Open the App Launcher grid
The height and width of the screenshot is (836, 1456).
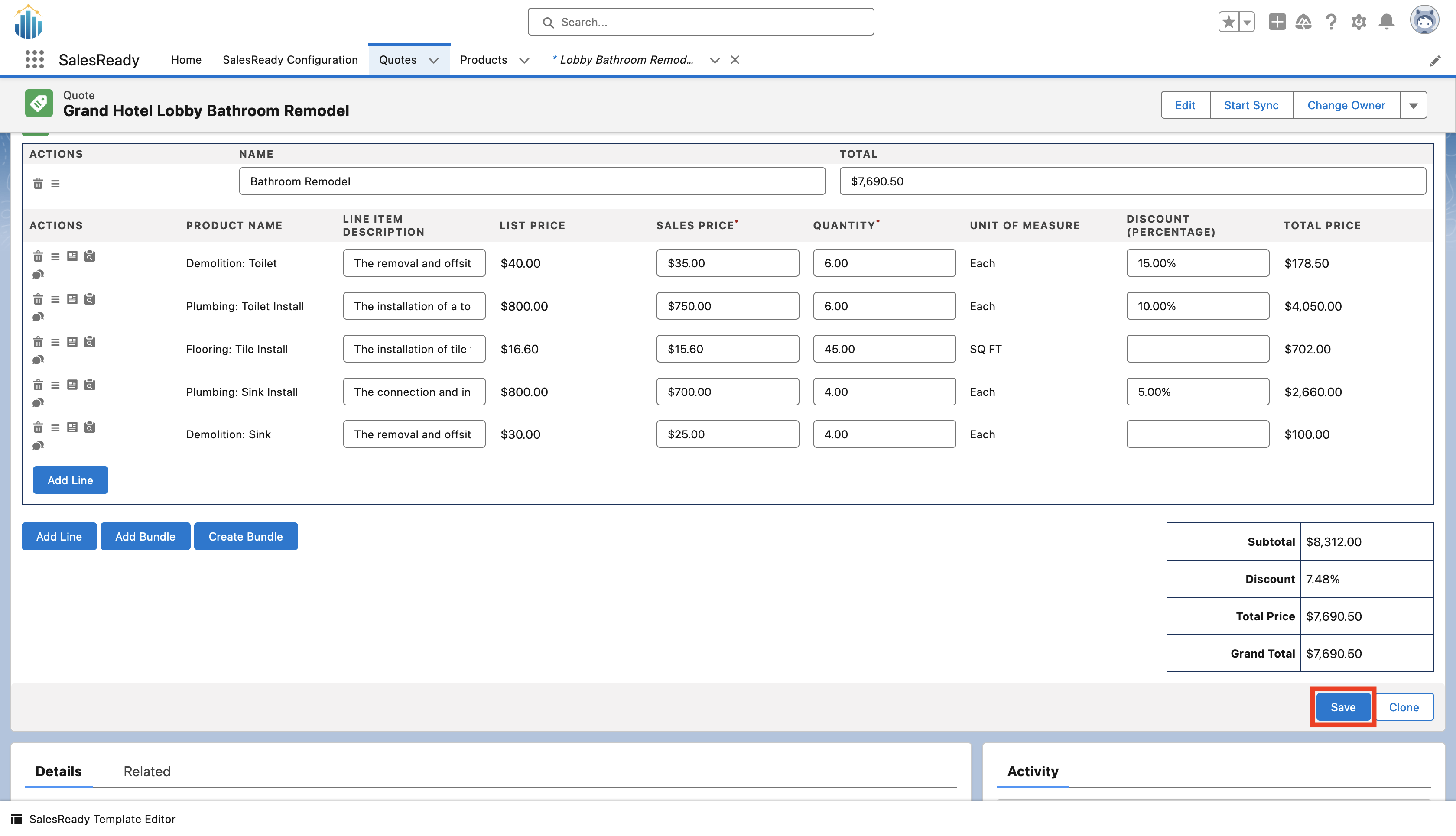click(x=35, y=60)
